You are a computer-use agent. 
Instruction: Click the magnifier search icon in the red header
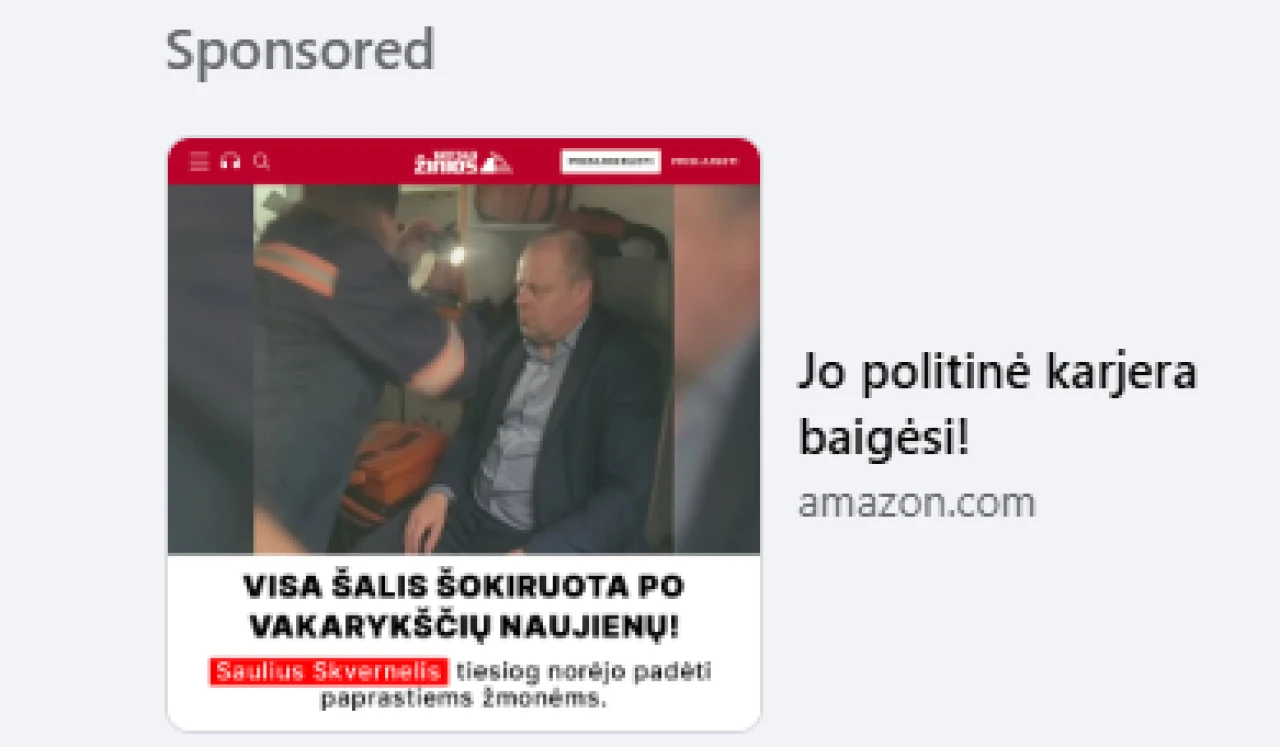click(262, 161)
